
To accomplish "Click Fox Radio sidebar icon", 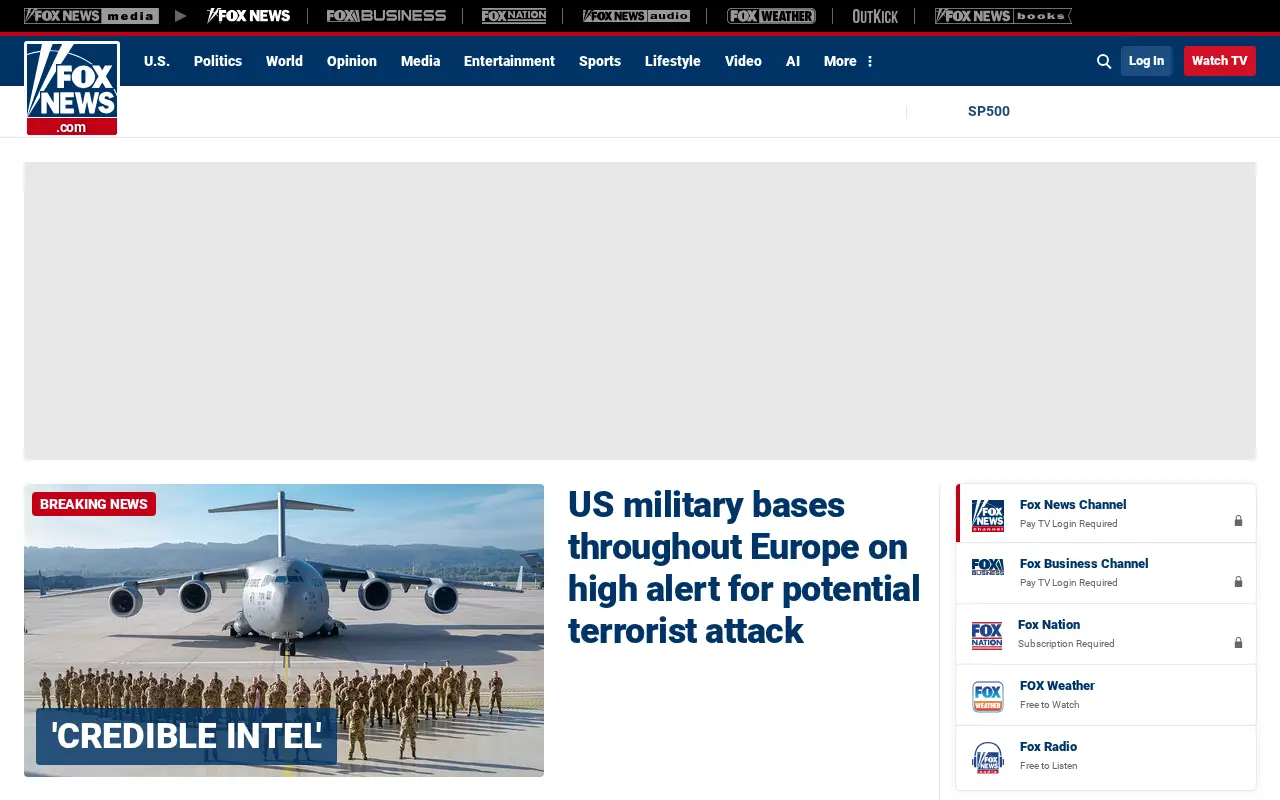I will 988,757.
